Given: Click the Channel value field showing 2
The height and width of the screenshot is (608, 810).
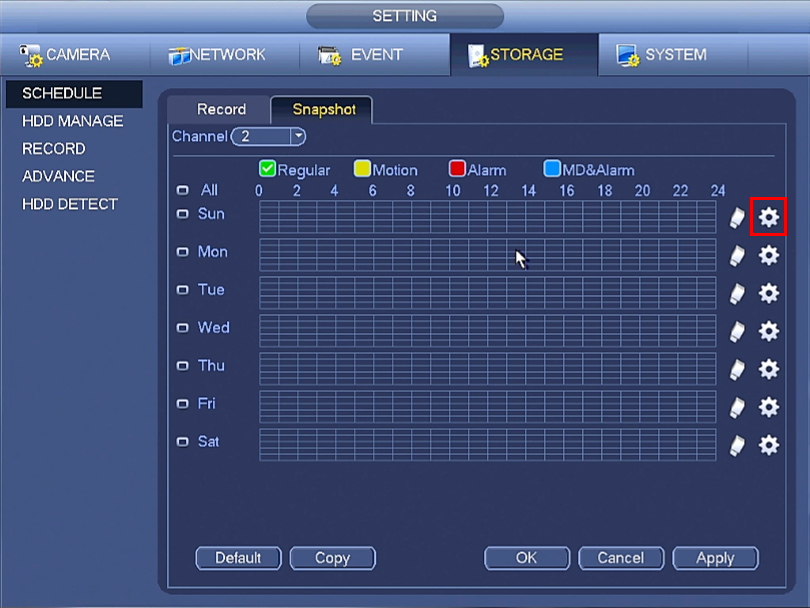Looking at the screenshot, I should [x=262, y=136].
